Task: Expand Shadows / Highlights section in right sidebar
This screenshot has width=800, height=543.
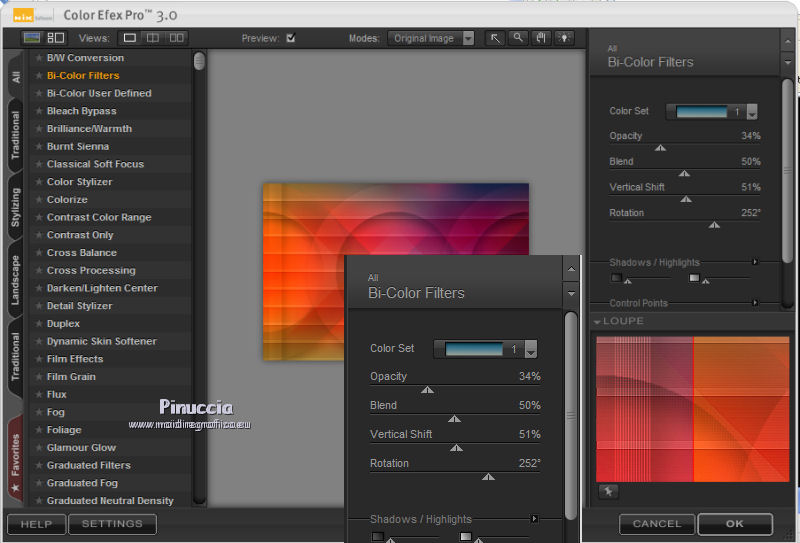Action: (755, 262)
